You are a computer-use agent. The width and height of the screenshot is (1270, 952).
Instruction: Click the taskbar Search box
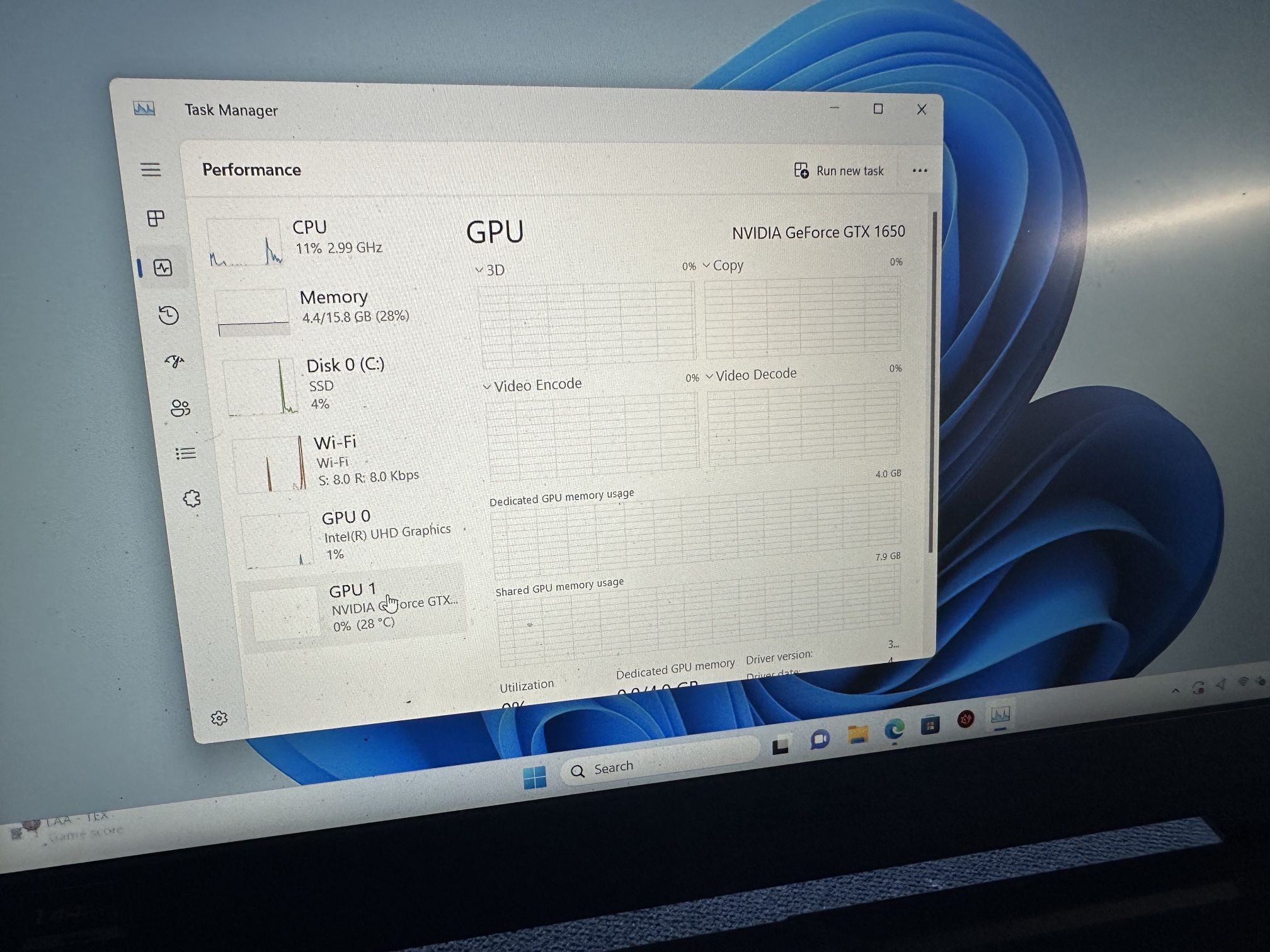point(659,759)
